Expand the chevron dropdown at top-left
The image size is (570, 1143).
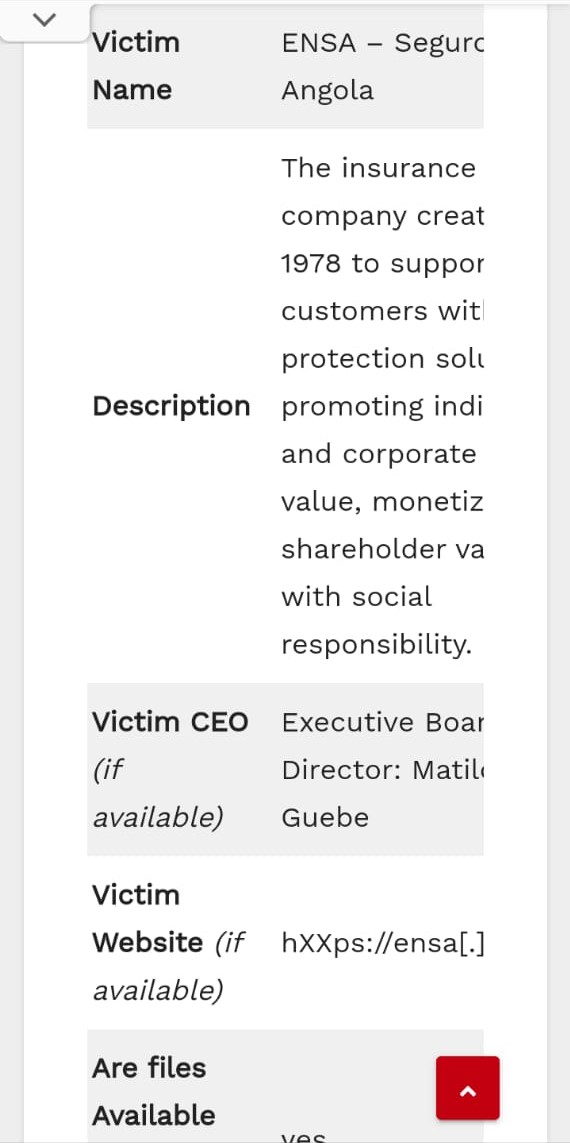pos(44,20)
